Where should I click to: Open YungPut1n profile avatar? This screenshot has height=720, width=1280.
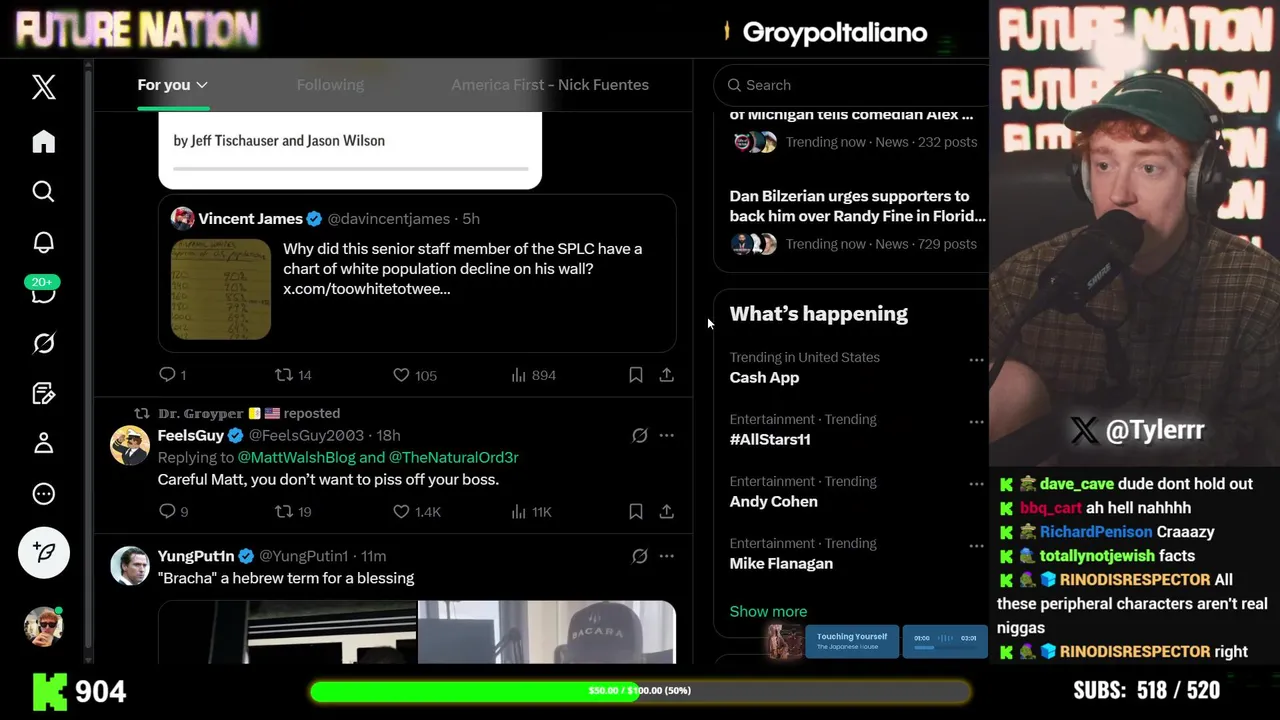pos(130,565)
